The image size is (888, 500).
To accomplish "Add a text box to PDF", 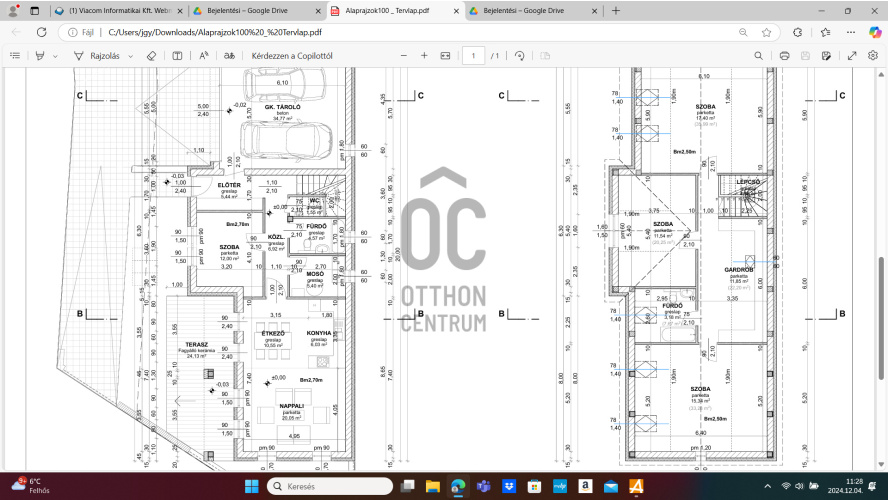I will click(177, 55).
